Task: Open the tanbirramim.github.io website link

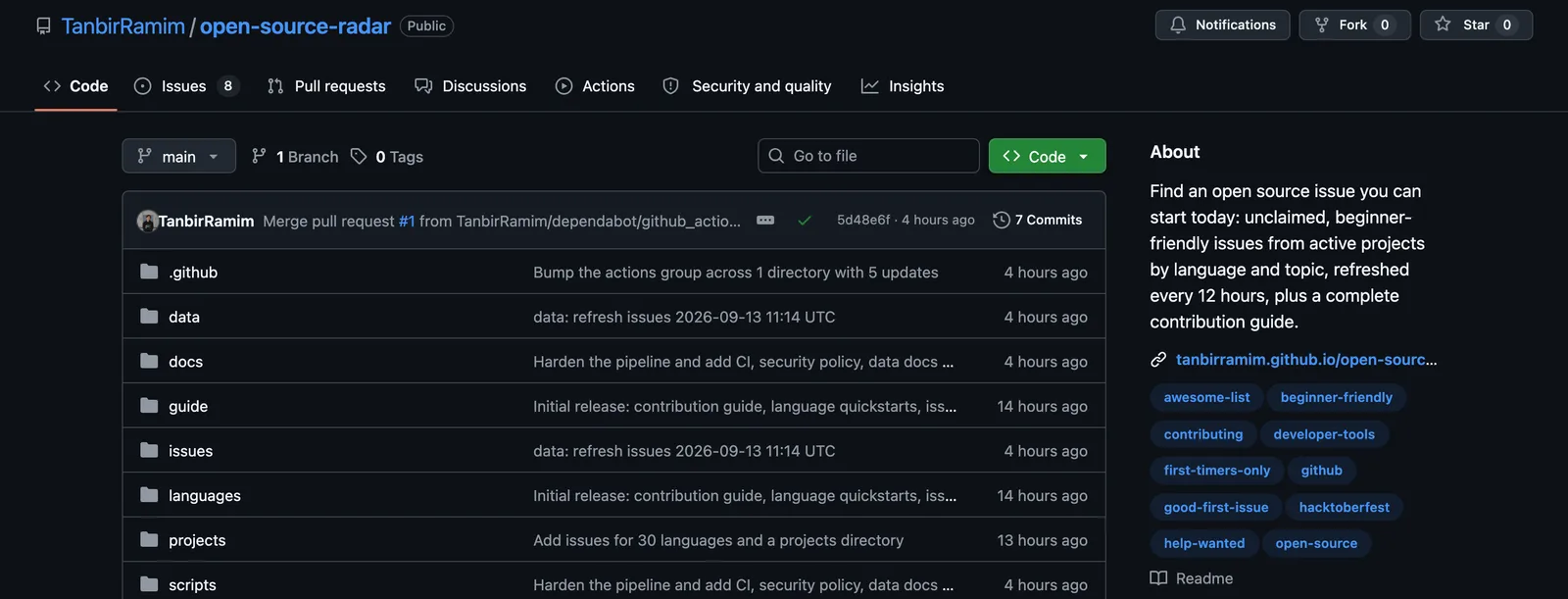Action: (1306, 360)
